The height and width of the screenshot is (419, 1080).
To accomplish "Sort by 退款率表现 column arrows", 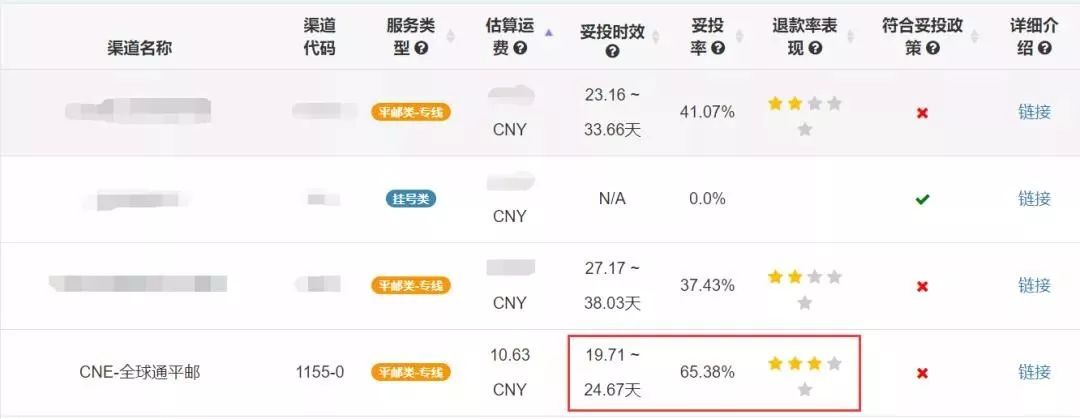I will click(x=849, y=37).
